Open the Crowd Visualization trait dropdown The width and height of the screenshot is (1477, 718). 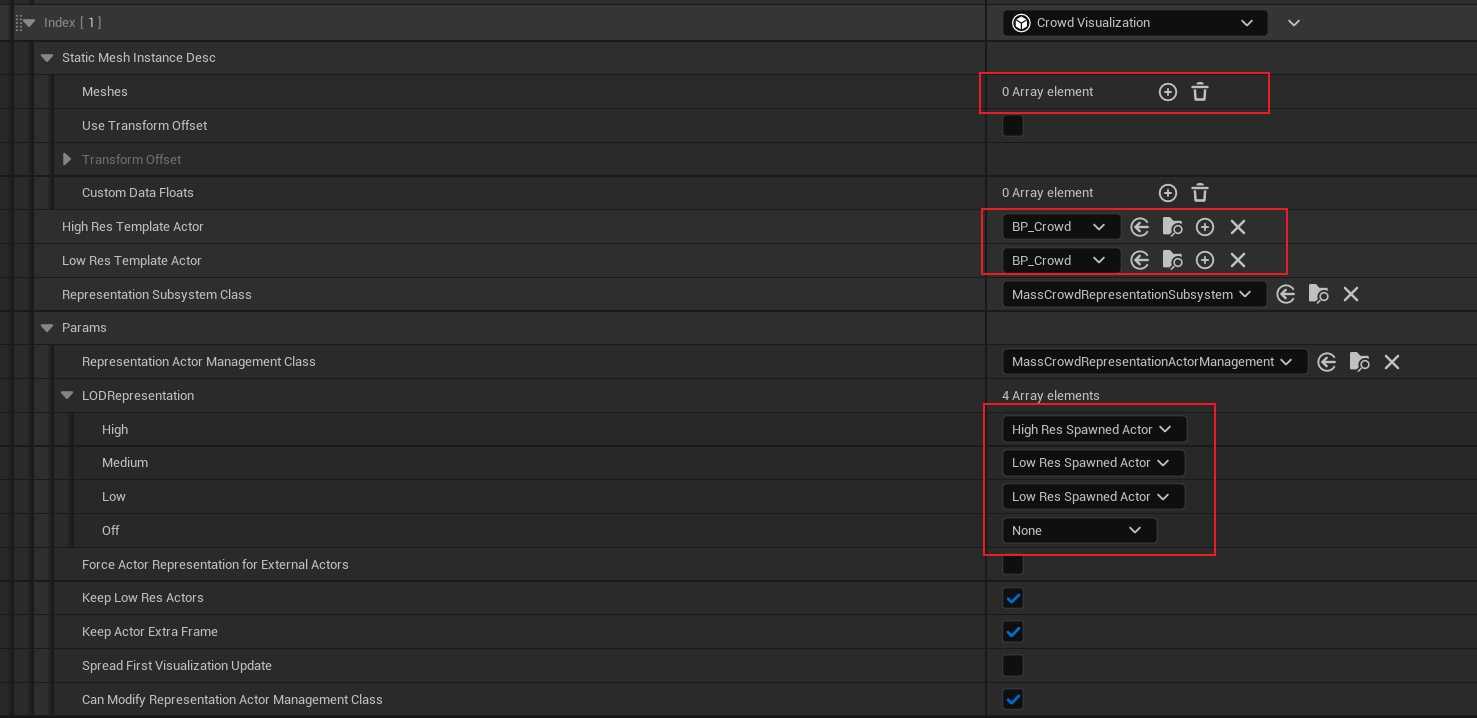click(x=1136, y=23)
